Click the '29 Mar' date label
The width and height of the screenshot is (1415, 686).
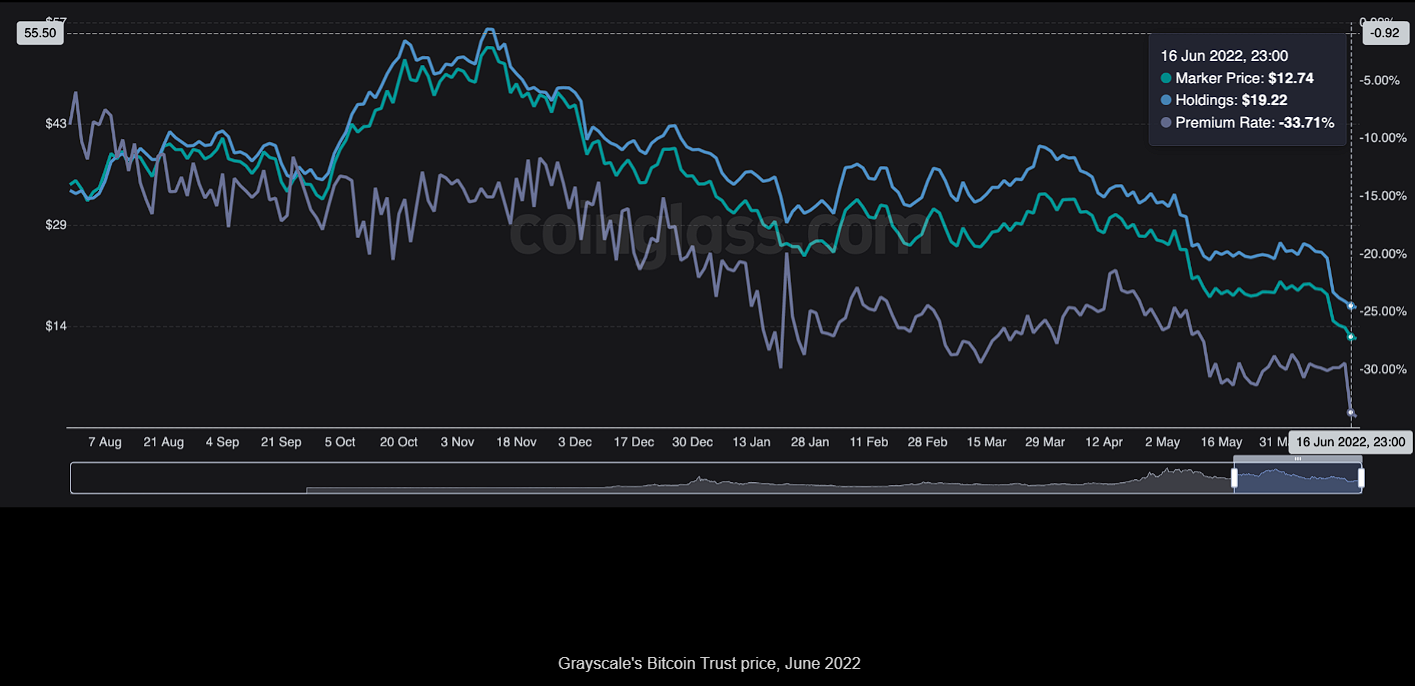(x=1045, y=442)
